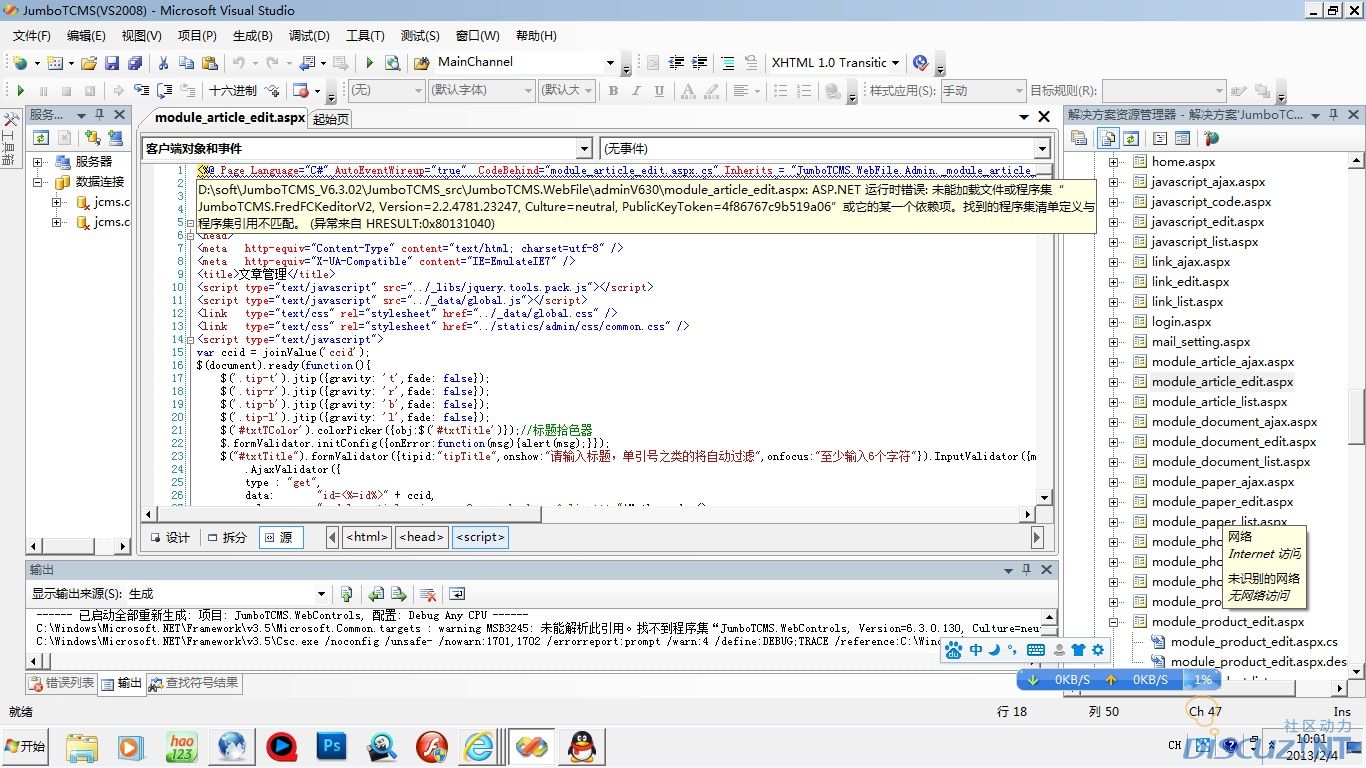Save the current file with the Save icon

click(x=111, y=63)
